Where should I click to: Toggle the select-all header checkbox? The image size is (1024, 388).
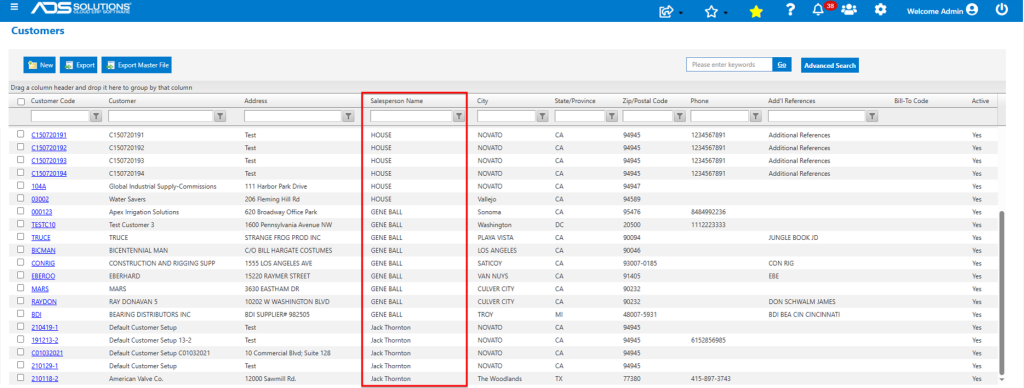tap(21, 102)
